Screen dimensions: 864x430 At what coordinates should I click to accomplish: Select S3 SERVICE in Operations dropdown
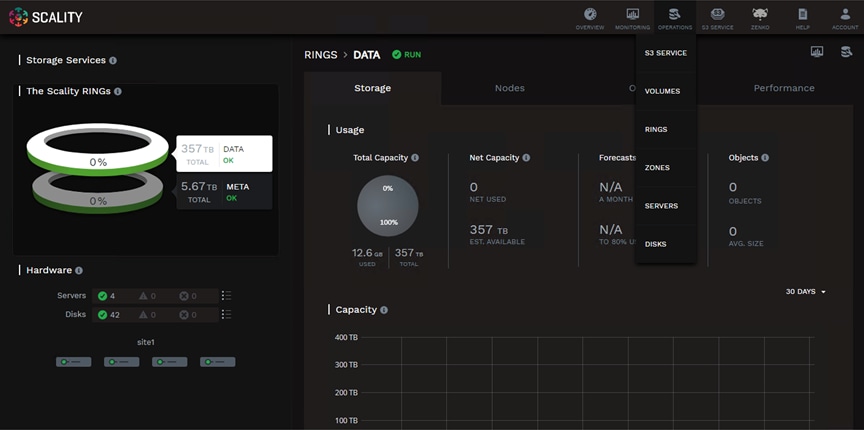(666, 53)
